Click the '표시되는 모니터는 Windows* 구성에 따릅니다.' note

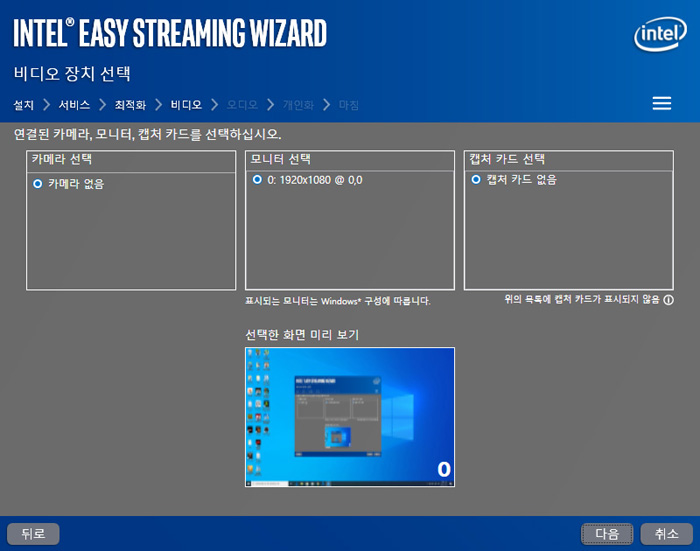338,301
